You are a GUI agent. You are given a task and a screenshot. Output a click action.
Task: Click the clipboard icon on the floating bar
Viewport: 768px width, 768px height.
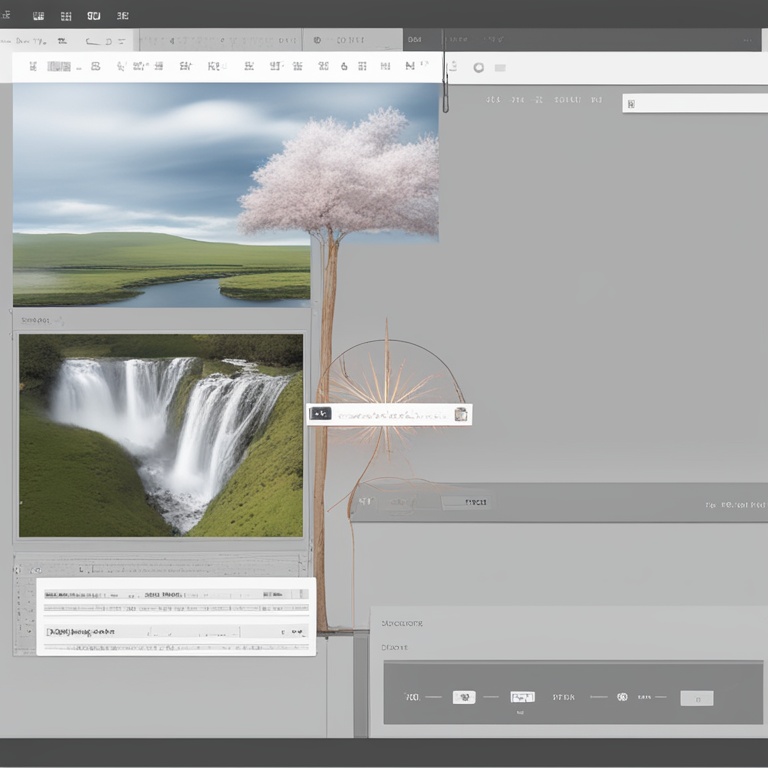coord(460,414)
